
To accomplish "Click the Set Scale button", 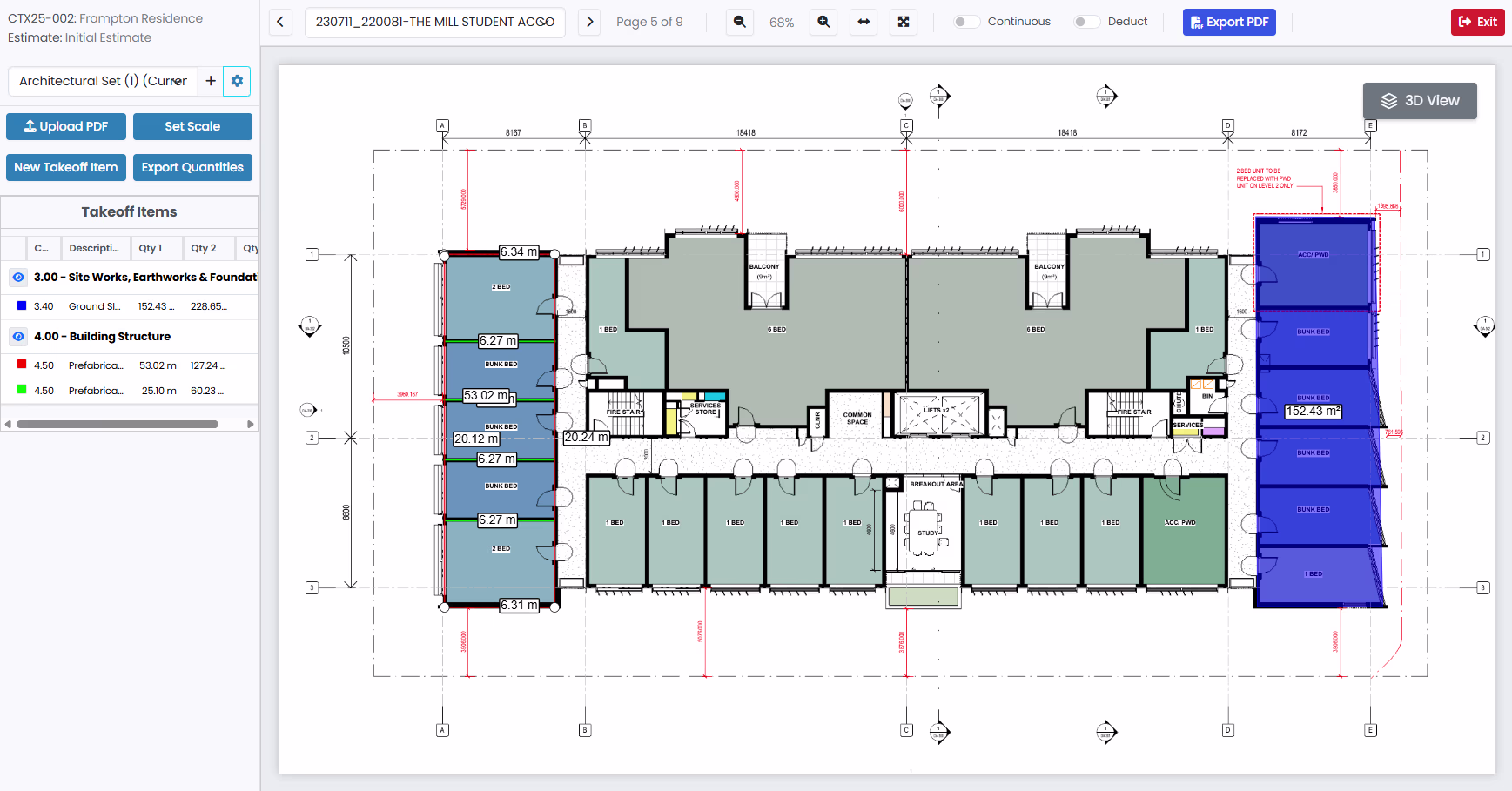I will (192, 126).
